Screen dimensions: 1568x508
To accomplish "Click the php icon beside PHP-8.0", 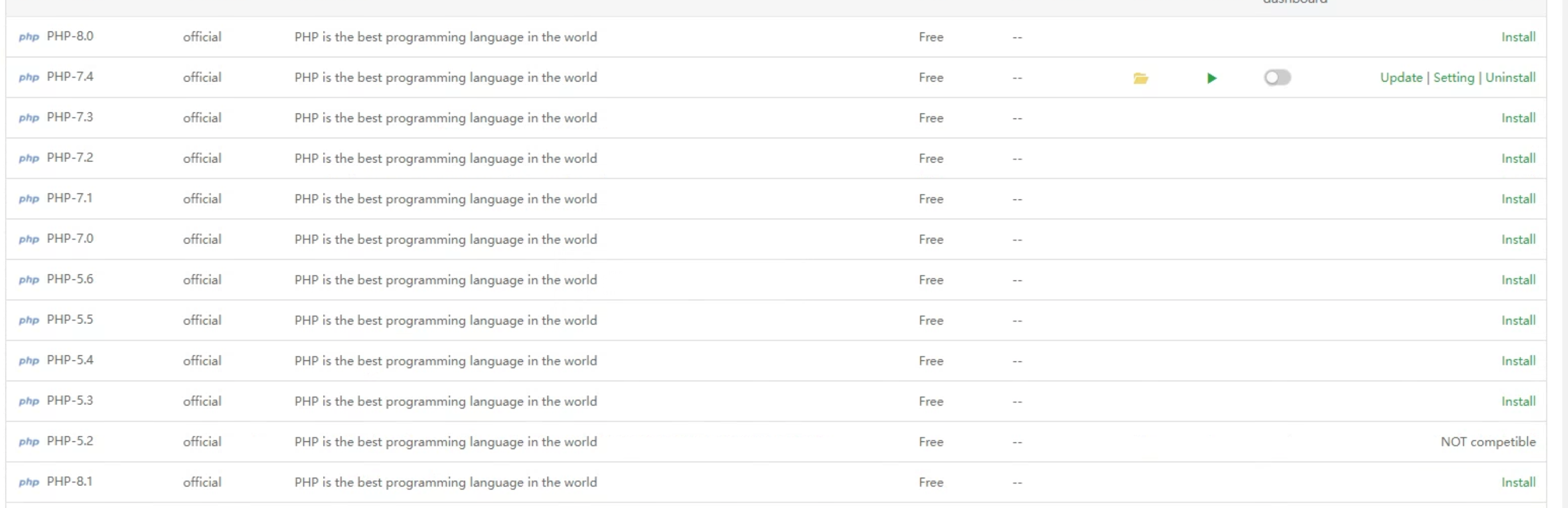I will (x=29, y=37).
